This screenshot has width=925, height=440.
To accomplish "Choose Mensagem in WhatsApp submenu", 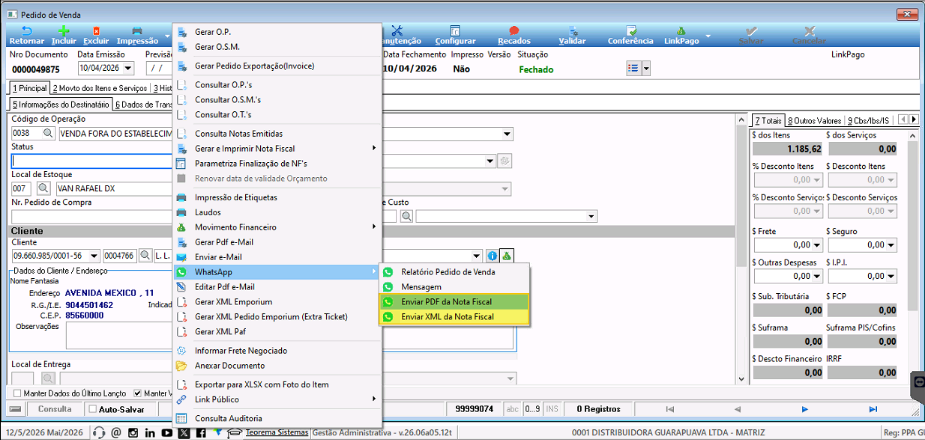I will pyautogui.click(x=454, y=287).
